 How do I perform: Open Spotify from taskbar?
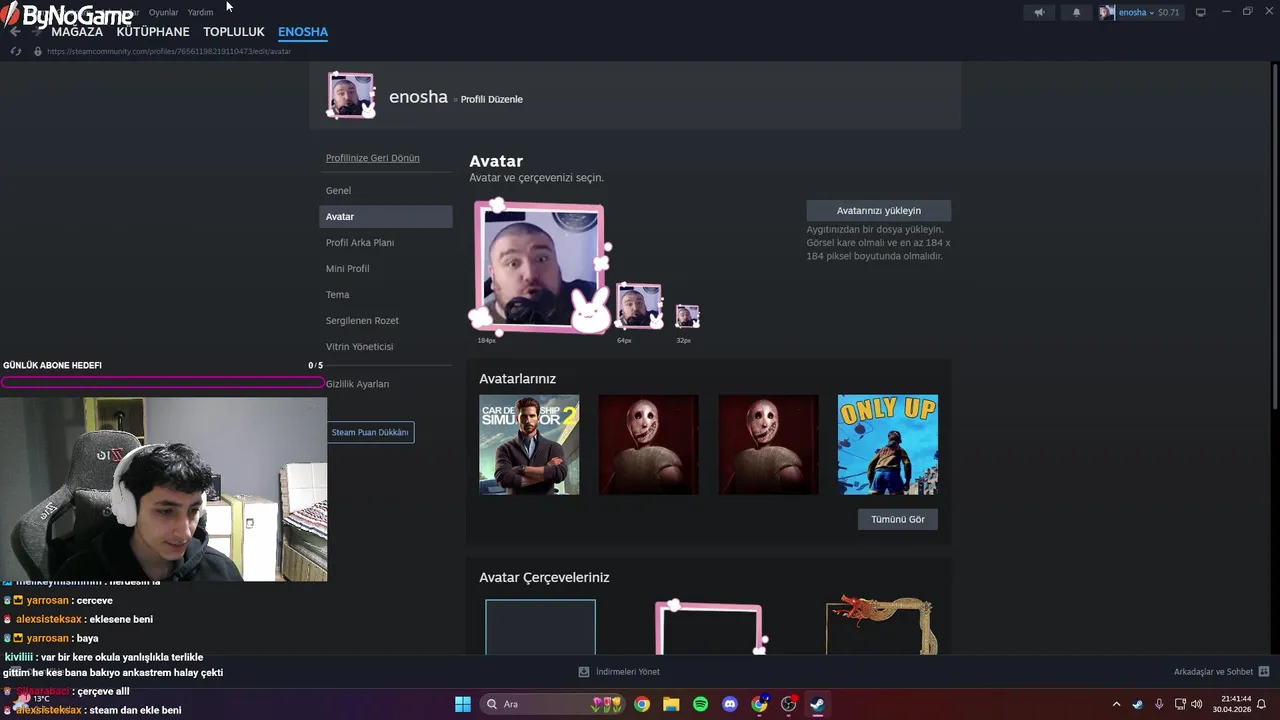point(701,704)
